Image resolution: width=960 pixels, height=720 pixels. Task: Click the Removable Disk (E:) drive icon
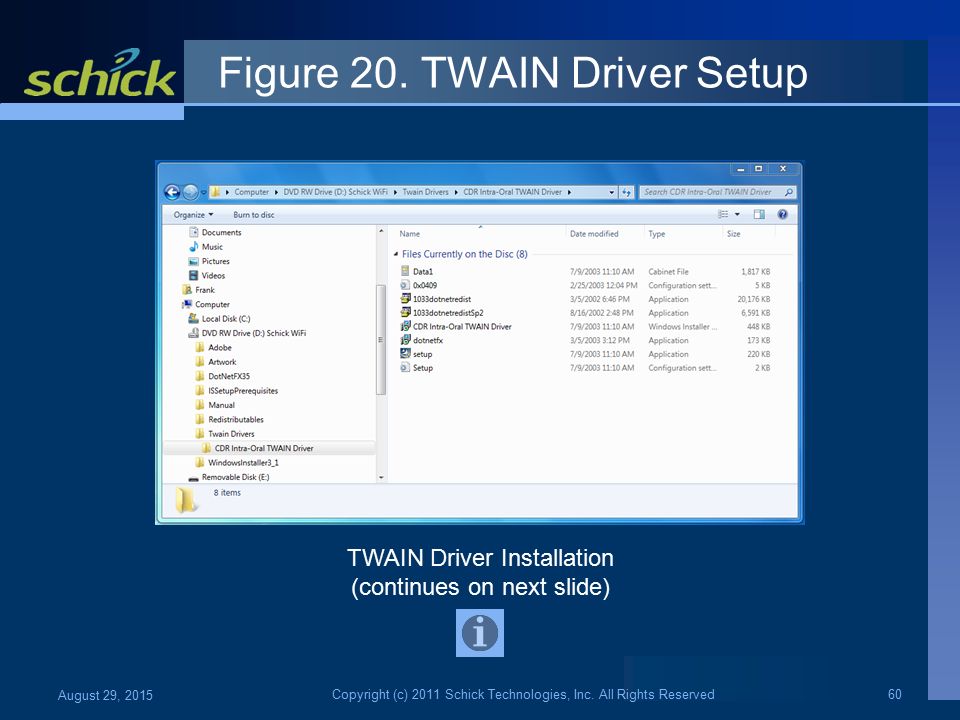click(x=193, y=478)
